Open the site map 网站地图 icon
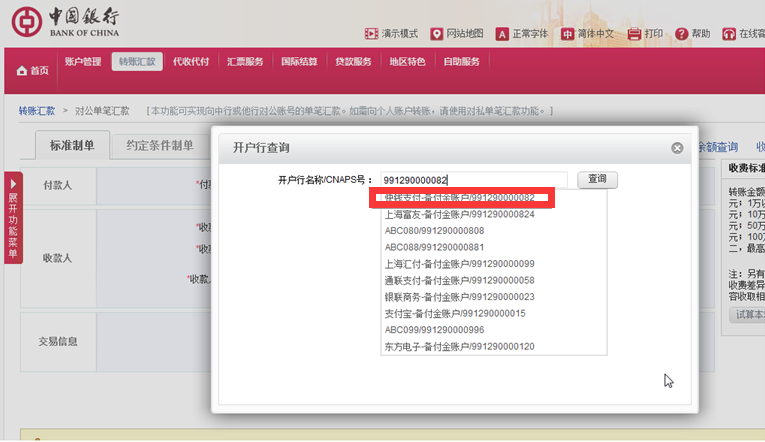765x442 pixels. coord(437,34)
